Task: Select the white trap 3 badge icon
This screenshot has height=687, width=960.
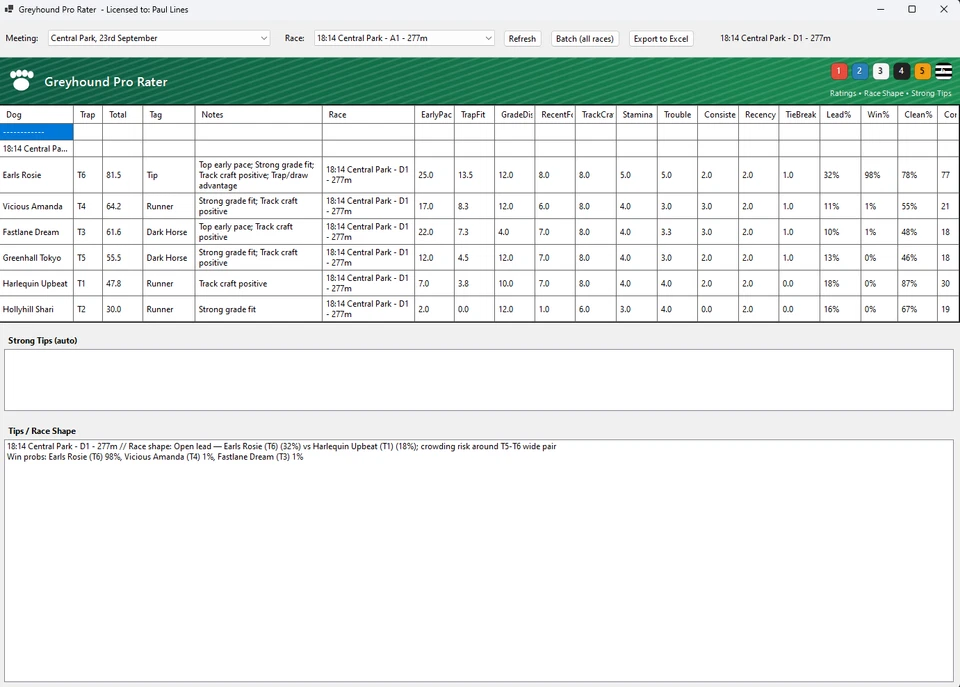Action: click(x=880, y=71)
